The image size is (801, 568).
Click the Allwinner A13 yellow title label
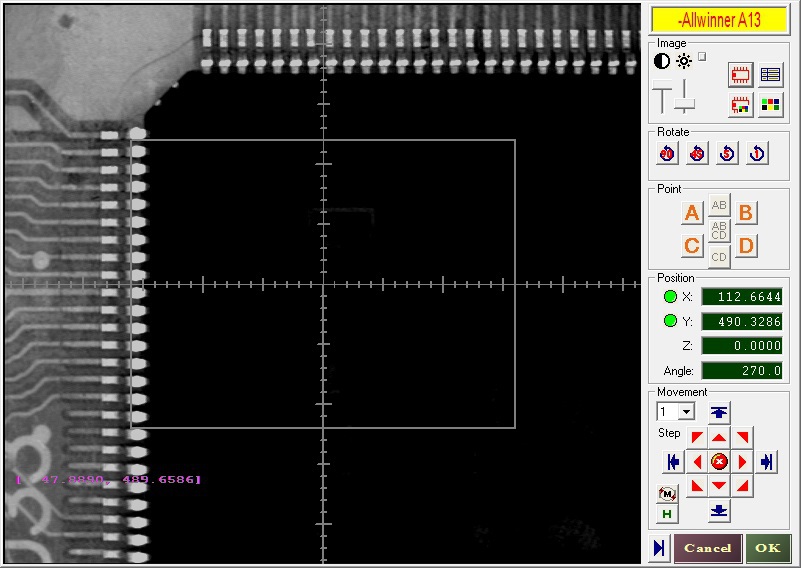tap(719, 20)
